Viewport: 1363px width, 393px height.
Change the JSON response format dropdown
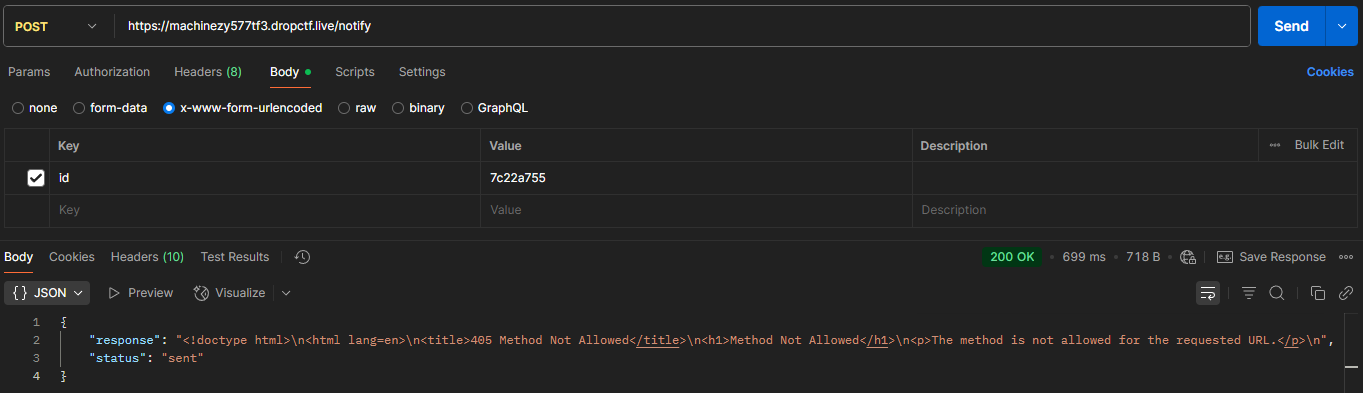(48, 293)
